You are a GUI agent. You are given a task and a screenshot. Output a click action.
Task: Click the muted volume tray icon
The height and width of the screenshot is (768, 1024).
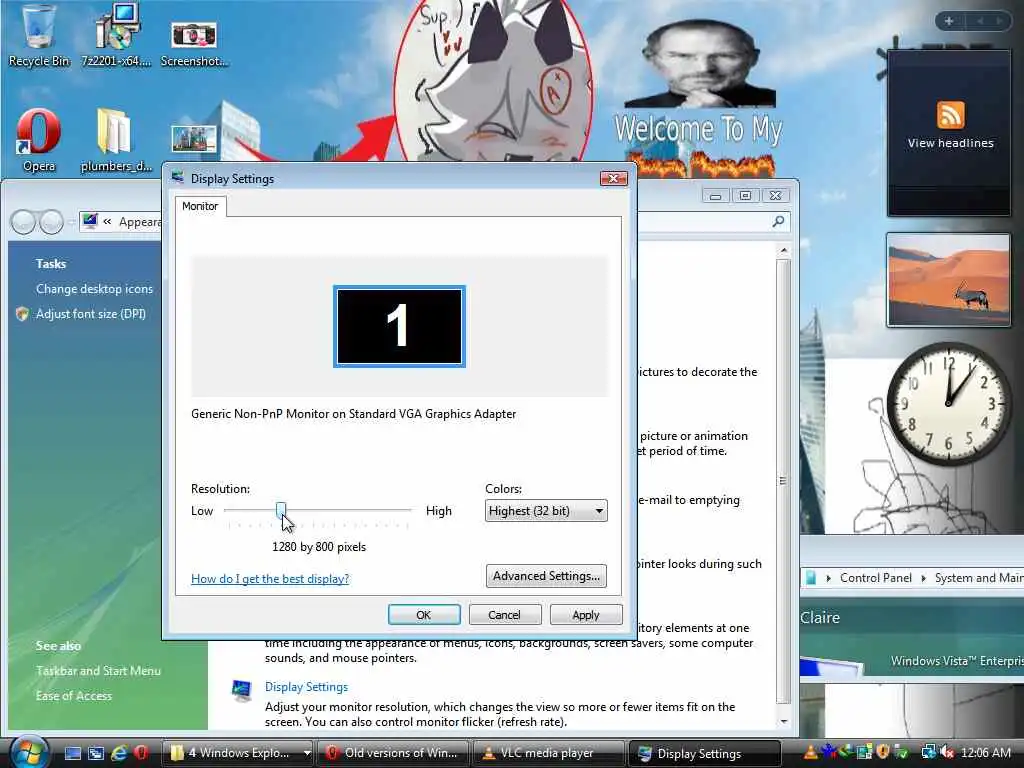tap(946, 752)
